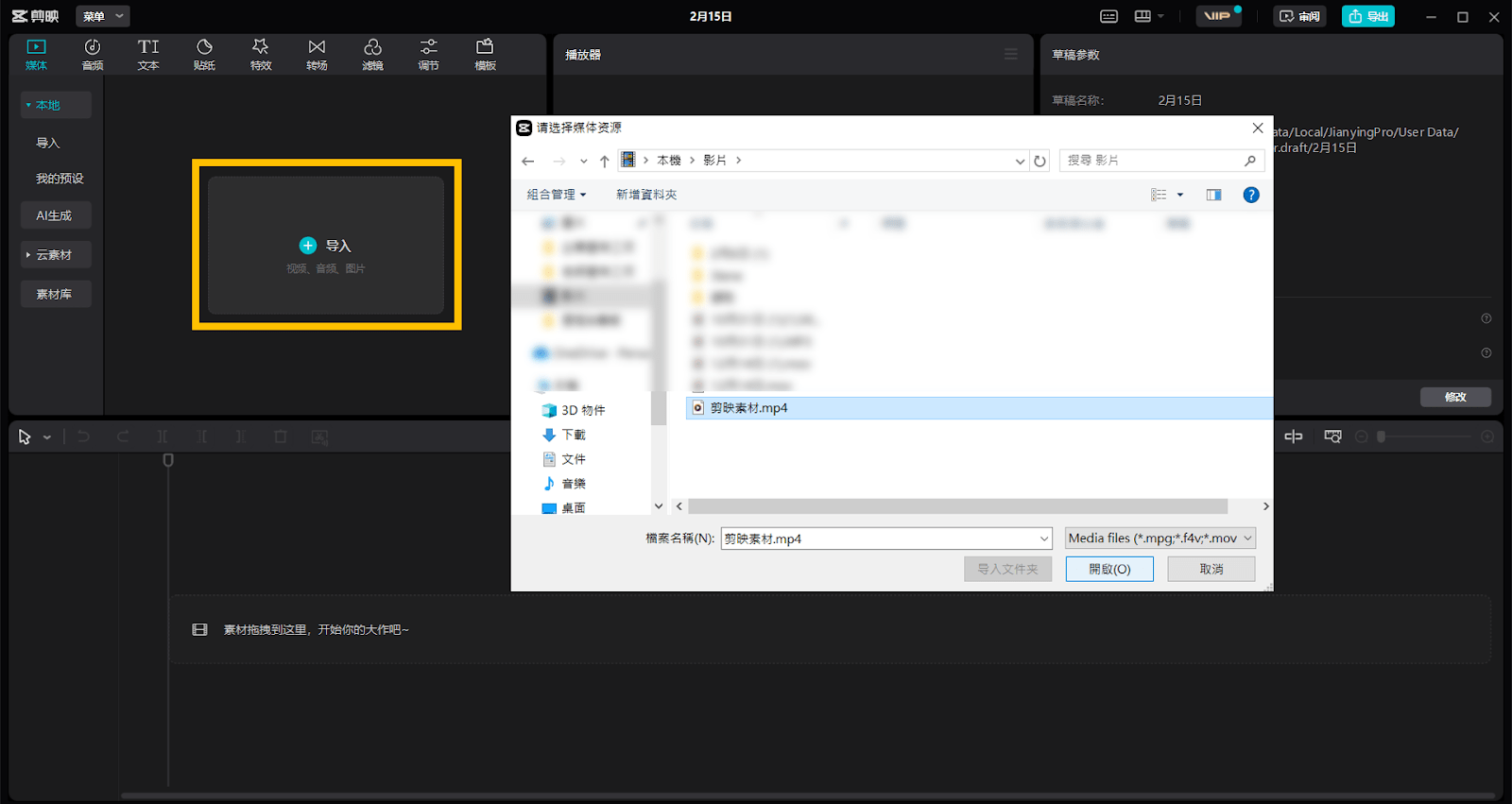
Task: Click the VIP badge button
Action: 1218,16
